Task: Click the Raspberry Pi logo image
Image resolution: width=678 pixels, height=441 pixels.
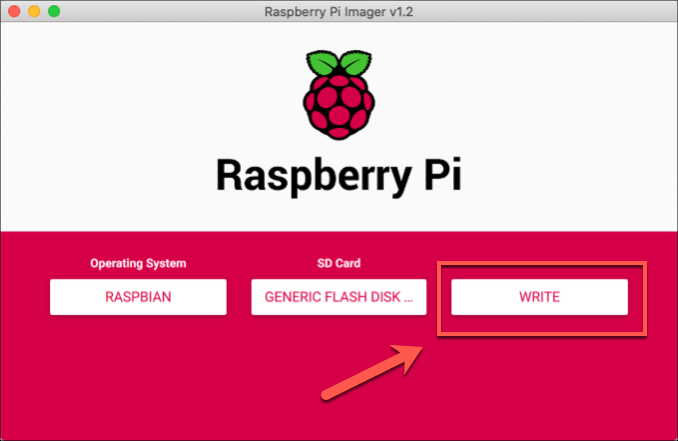Action: [x=339, y=95]
